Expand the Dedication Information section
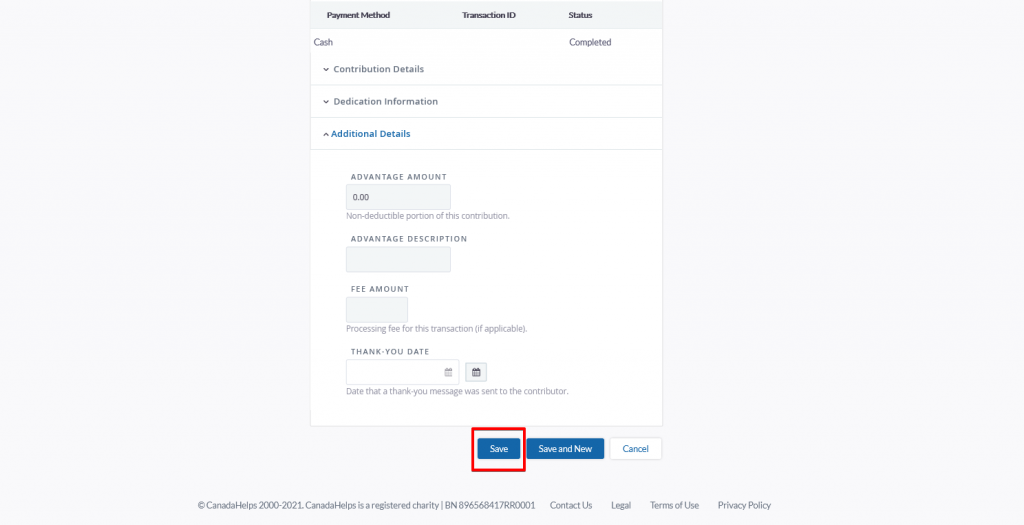Screen dimensions: 1024x525 point(385,101)
